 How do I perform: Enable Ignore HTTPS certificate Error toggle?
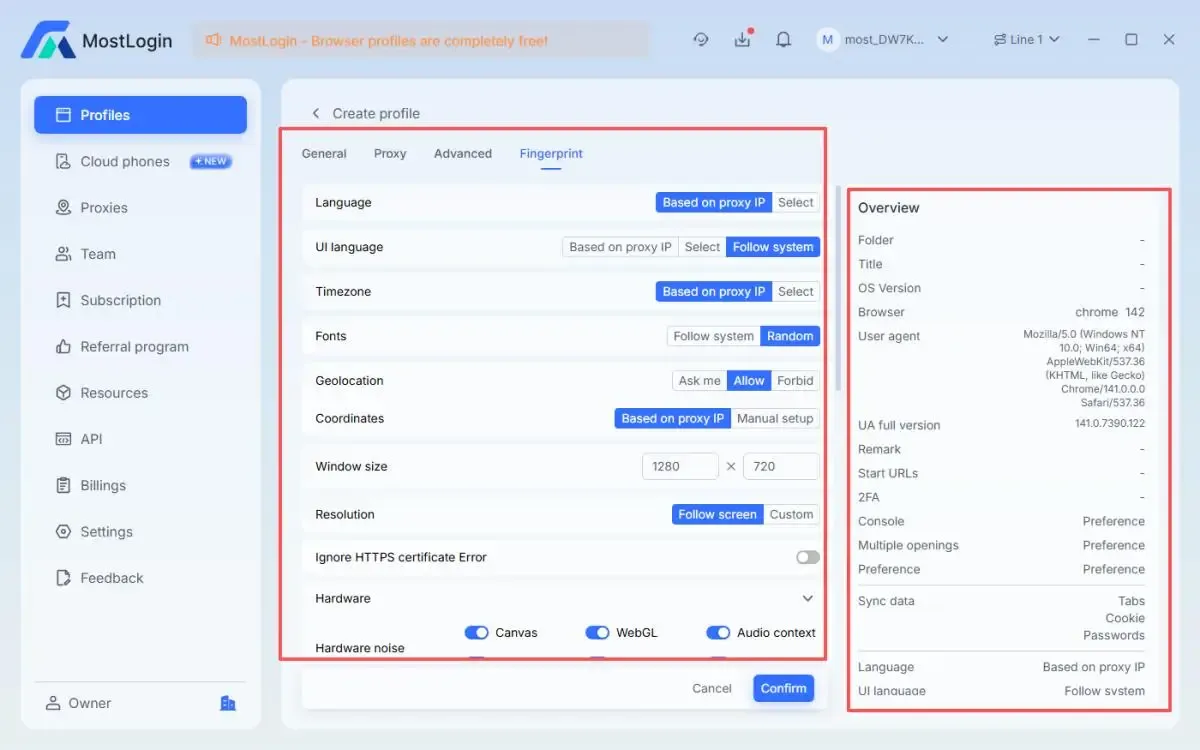coord(807,557)
